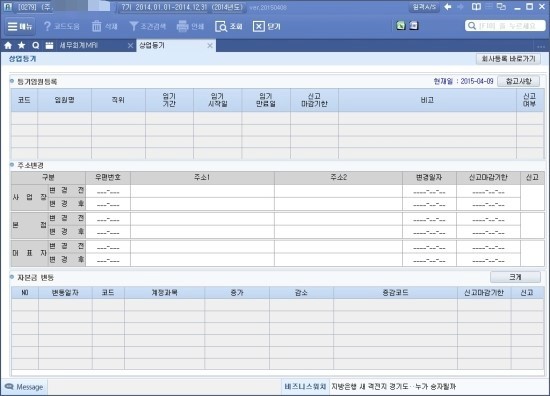Screen dimensions: 550x396
Task: Click the home icon on tab bar
Action: click(8, 46)
